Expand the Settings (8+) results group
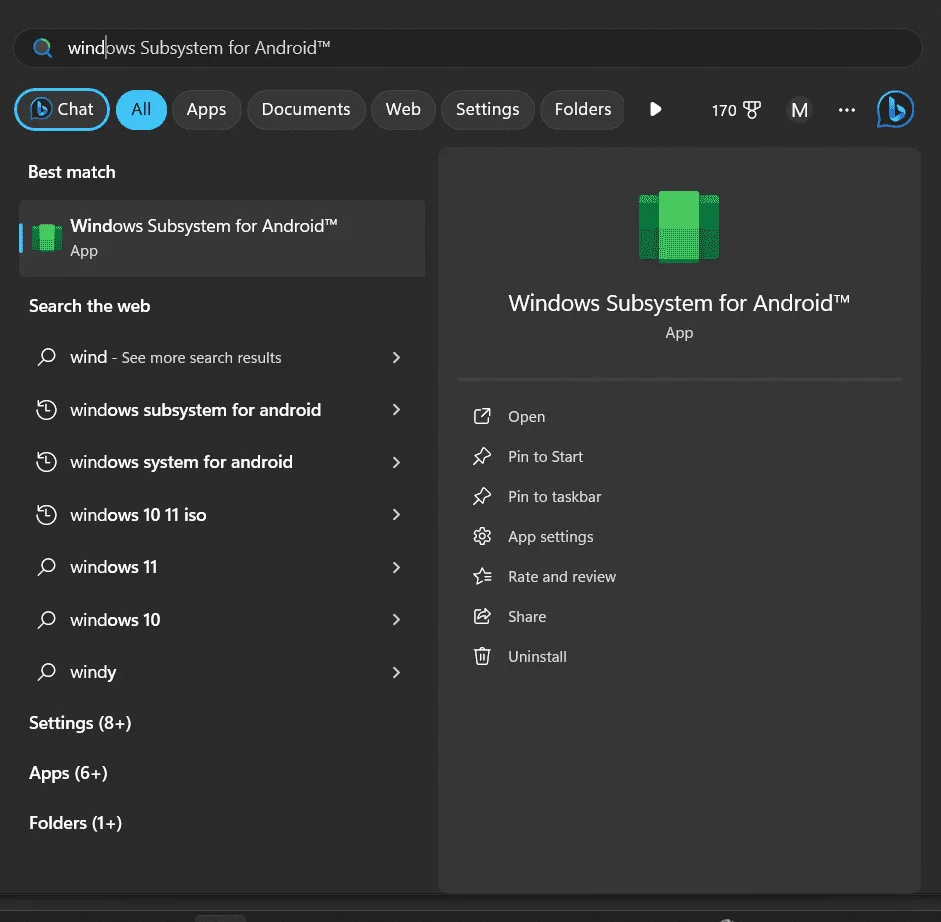941x922 pixels. pos(80,723)
